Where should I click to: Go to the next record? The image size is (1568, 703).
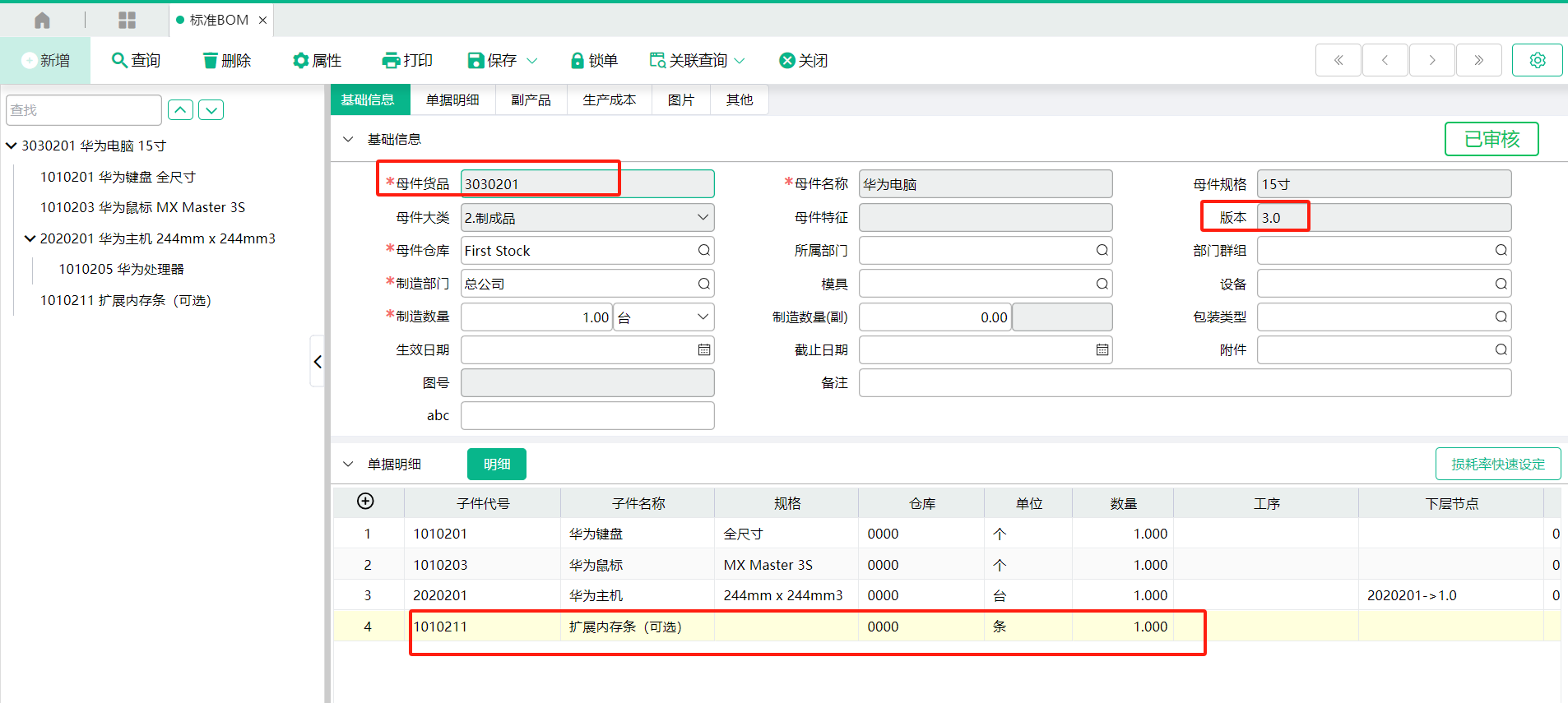[1432, 60]
